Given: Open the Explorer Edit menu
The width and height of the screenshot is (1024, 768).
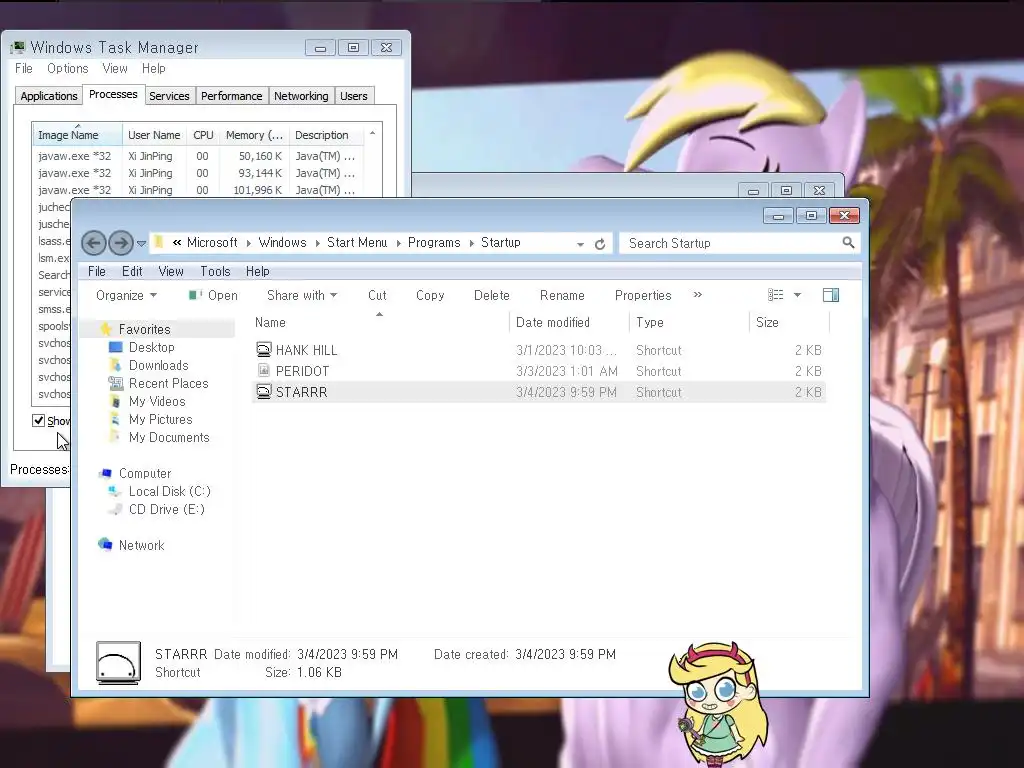Looking at the screenshot, I should point(132,271).
